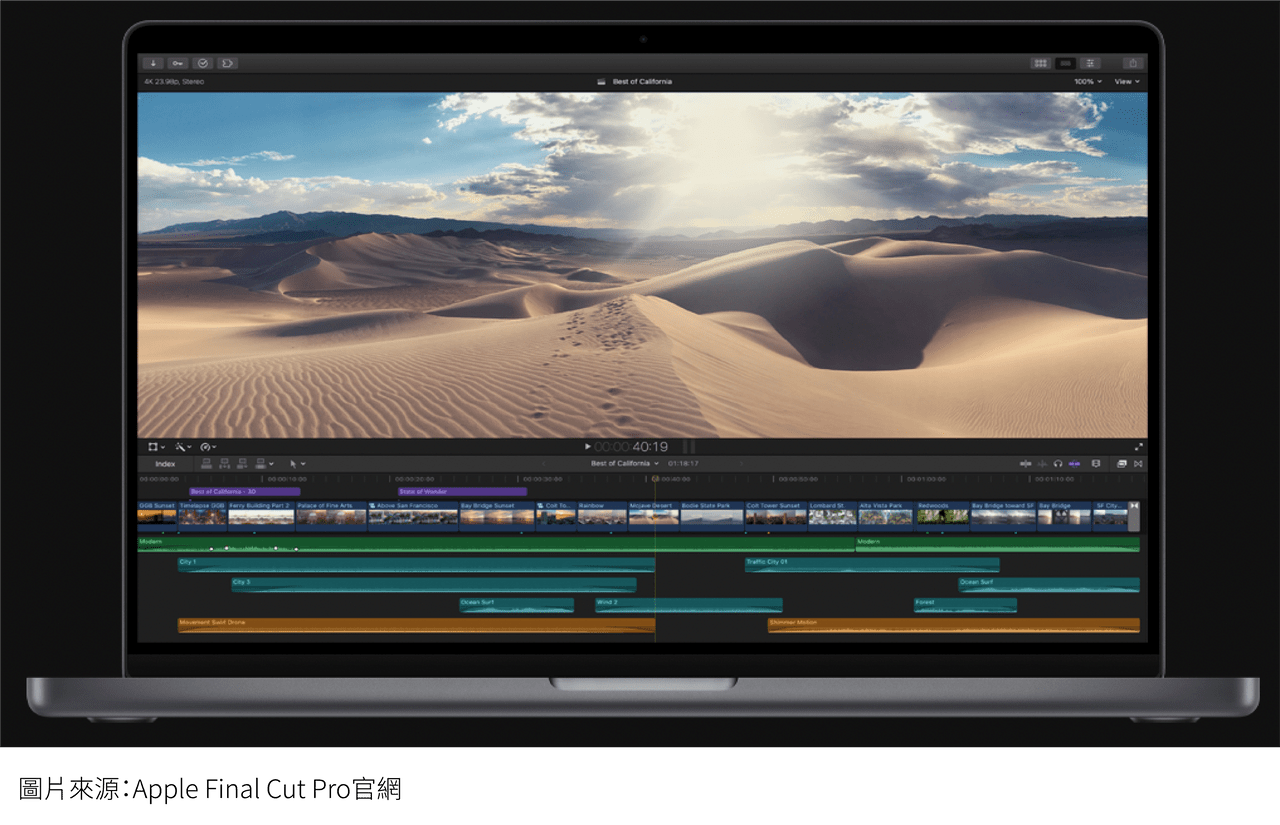
Task: Open the View options menu
Action: (x=1127, y=82)
